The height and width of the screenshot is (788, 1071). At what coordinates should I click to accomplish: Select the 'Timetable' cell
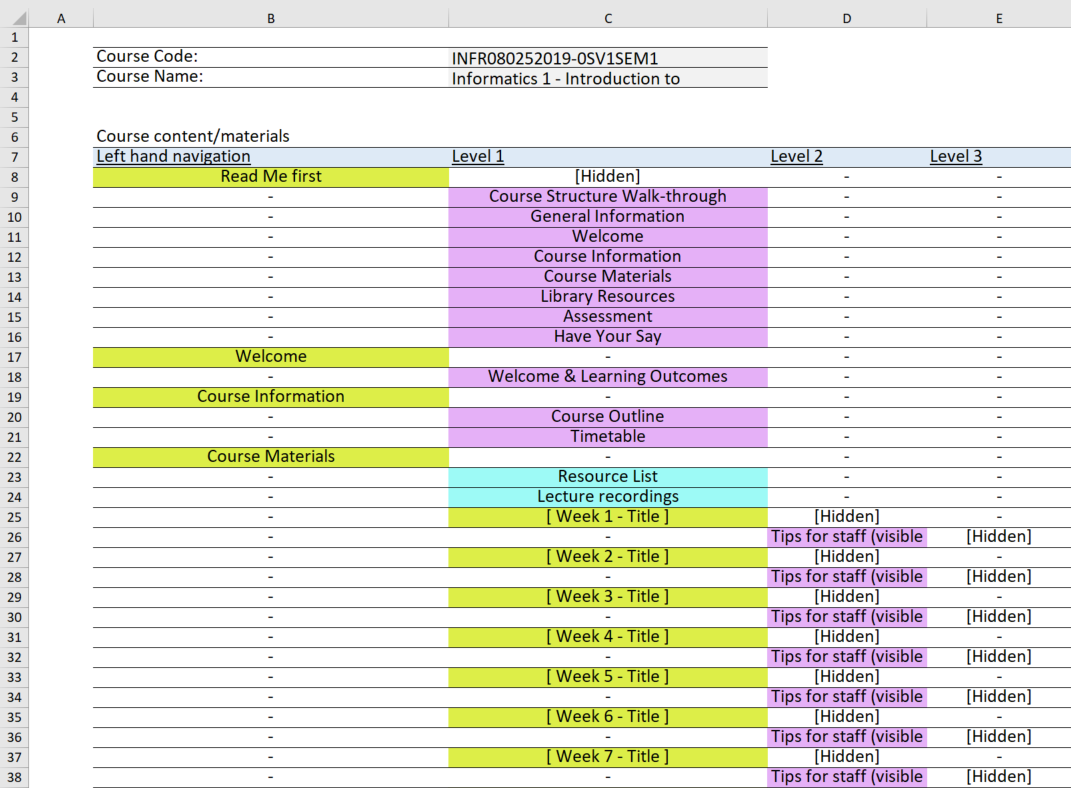607,437
